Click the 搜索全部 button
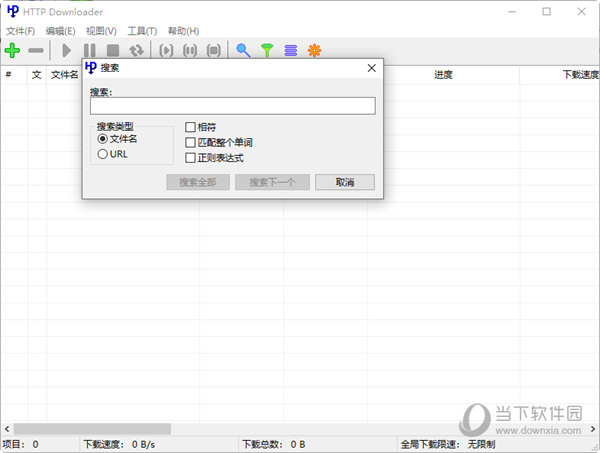The width and height of the screenshot is (600, 453). [x=198, y=182]
